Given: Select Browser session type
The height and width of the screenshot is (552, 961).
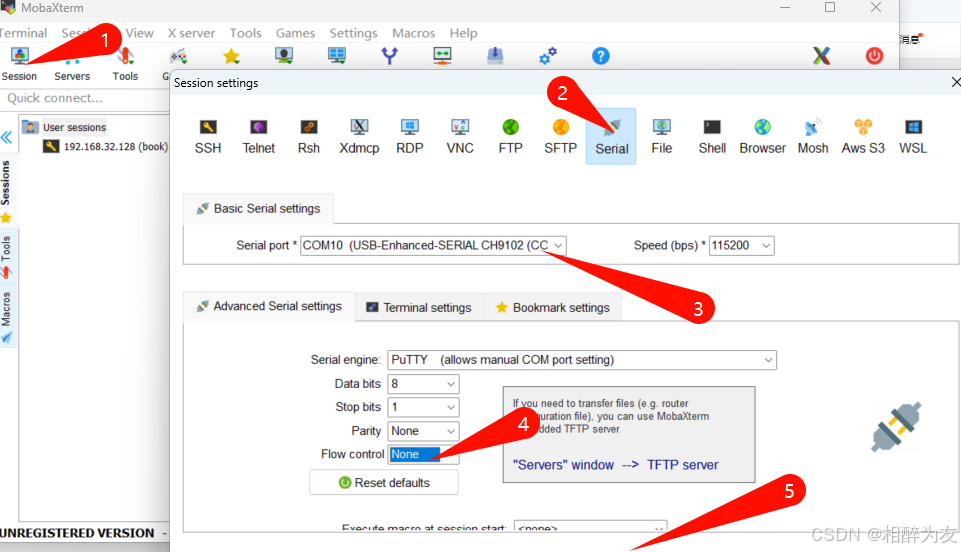Looking at the screenshot, I should (762, 137).
